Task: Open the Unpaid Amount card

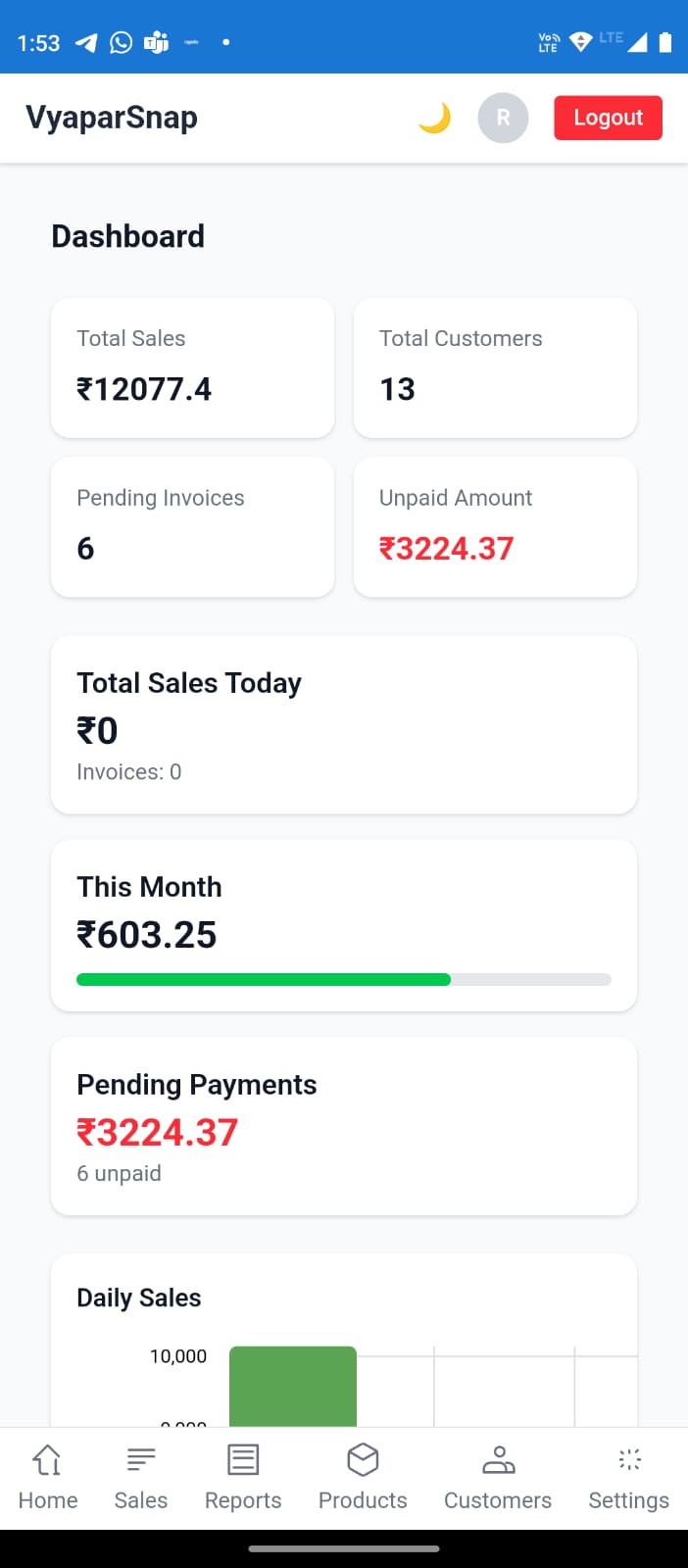Action: [495, 526]
